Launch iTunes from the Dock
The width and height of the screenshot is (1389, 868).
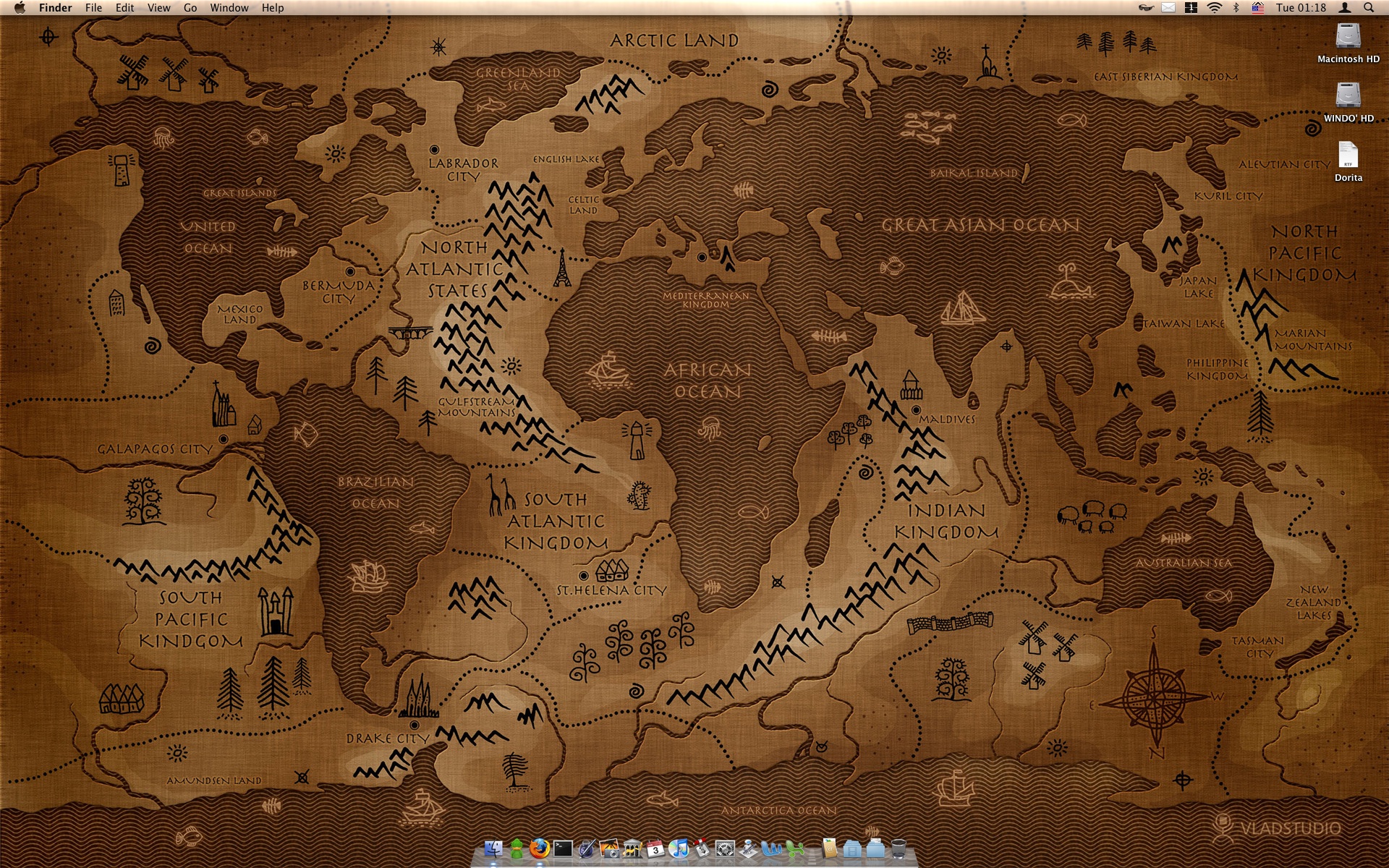pos(679,848)
